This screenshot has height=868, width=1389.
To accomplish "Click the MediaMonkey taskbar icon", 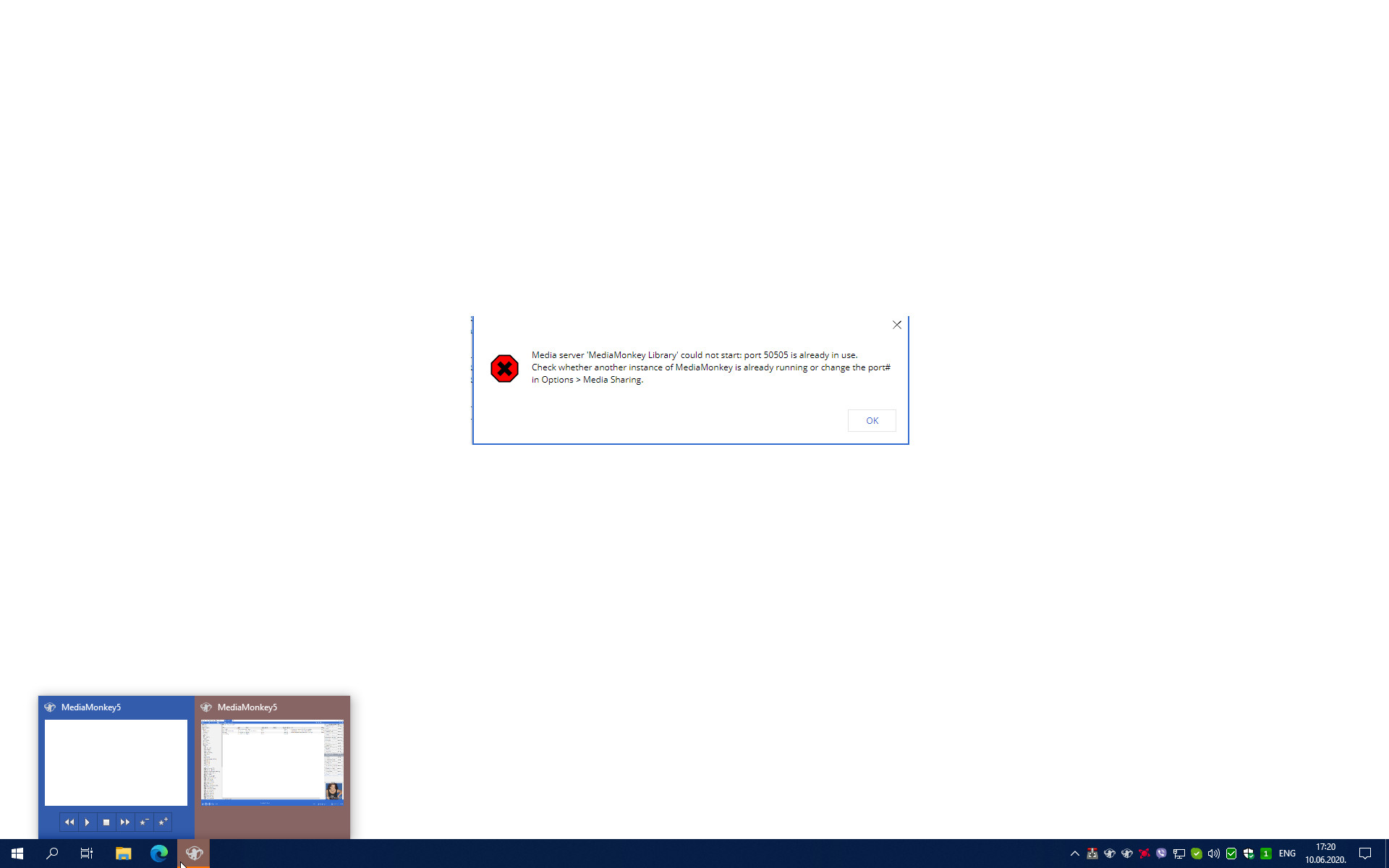I will pos(194,854).
